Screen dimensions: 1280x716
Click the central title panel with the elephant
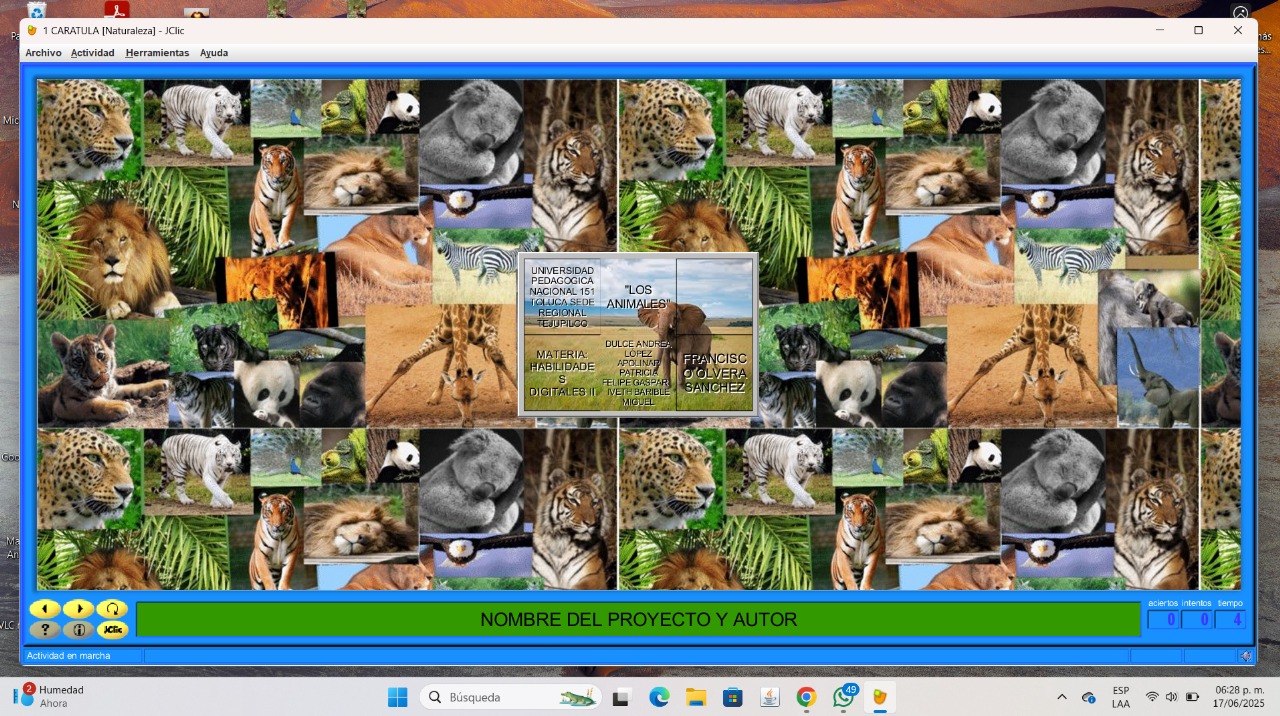point(638,335)
